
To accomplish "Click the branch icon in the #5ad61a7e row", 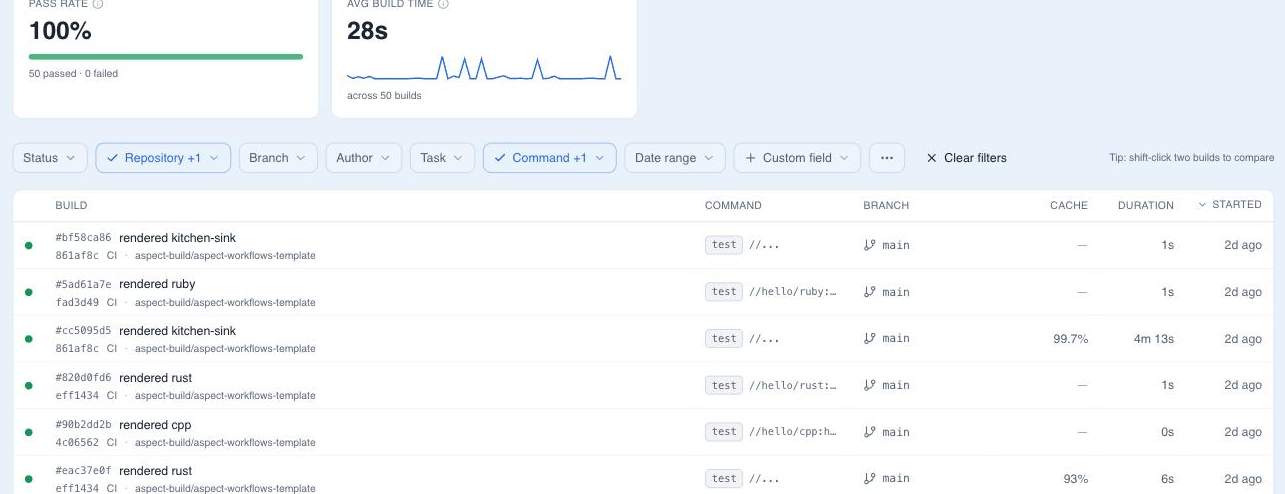I will 869,292.
